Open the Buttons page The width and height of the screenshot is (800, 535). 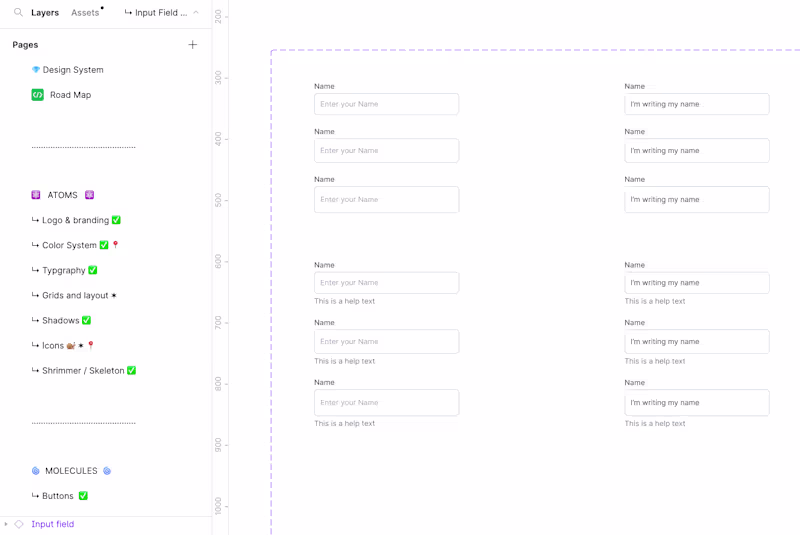tap(58, 496)
